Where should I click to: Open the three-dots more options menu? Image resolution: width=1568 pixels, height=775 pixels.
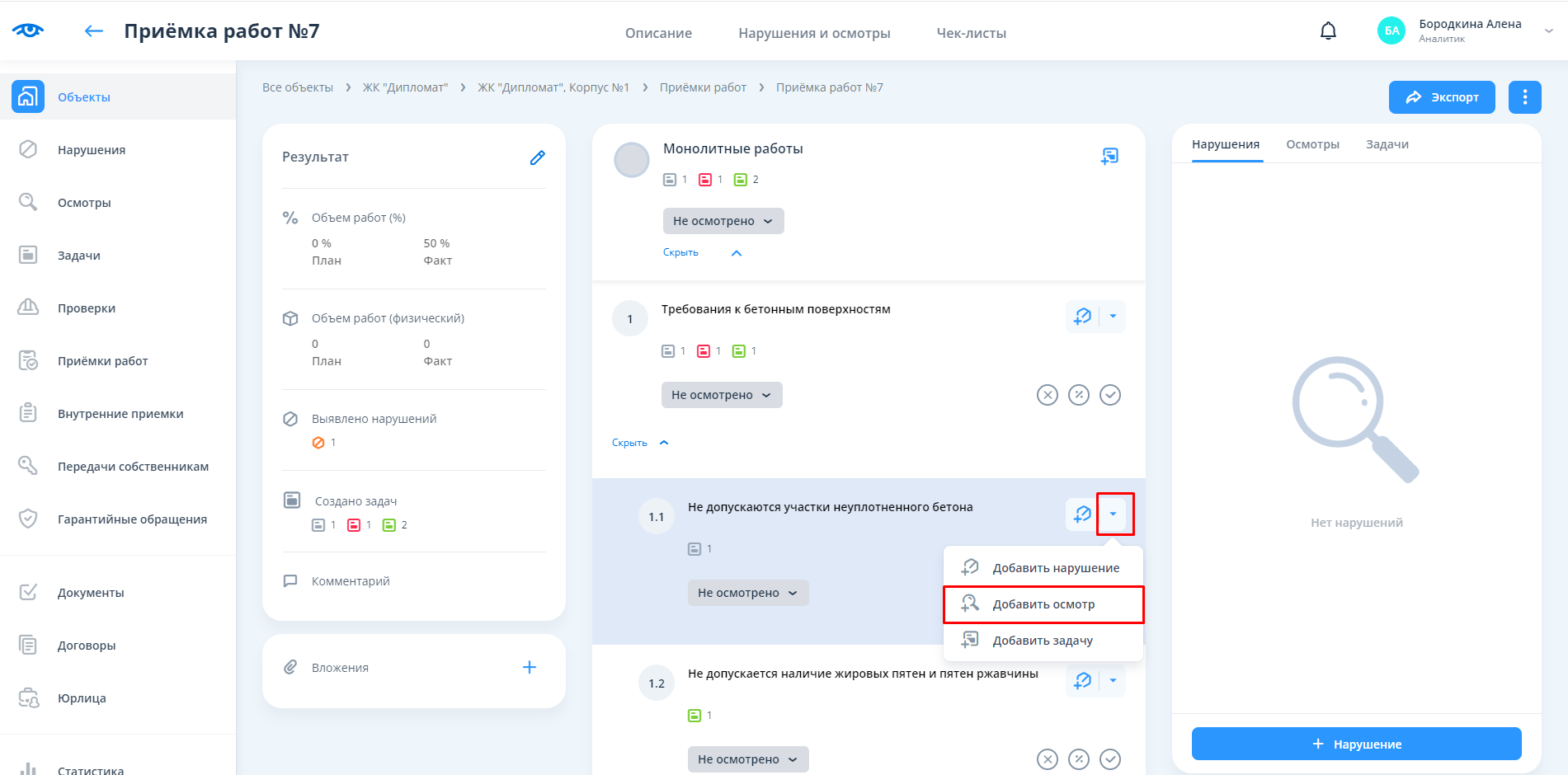(x=1524, y=97)
